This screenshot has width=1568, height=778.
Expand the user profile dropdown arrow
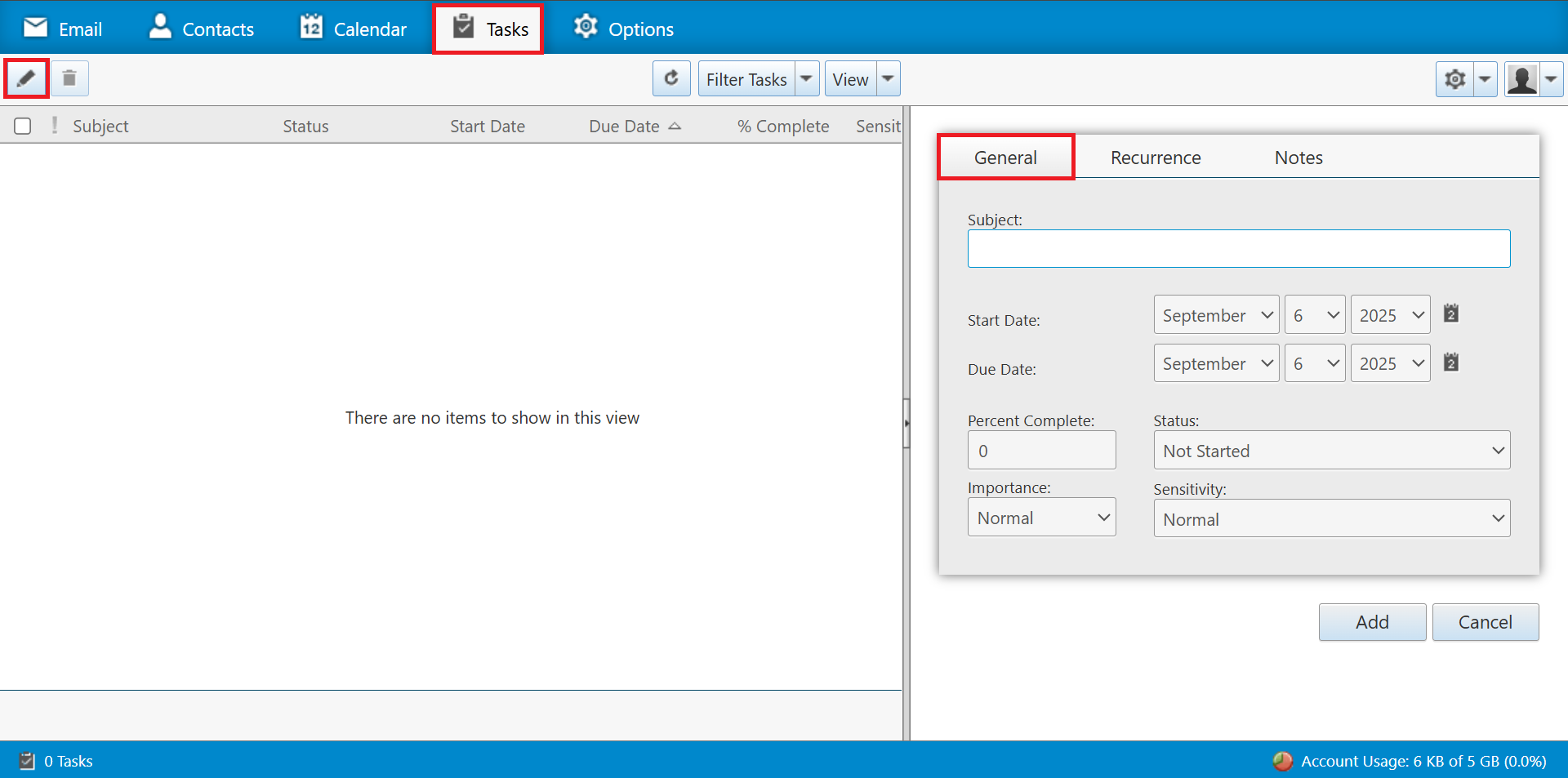click(x=1551, y=79)
